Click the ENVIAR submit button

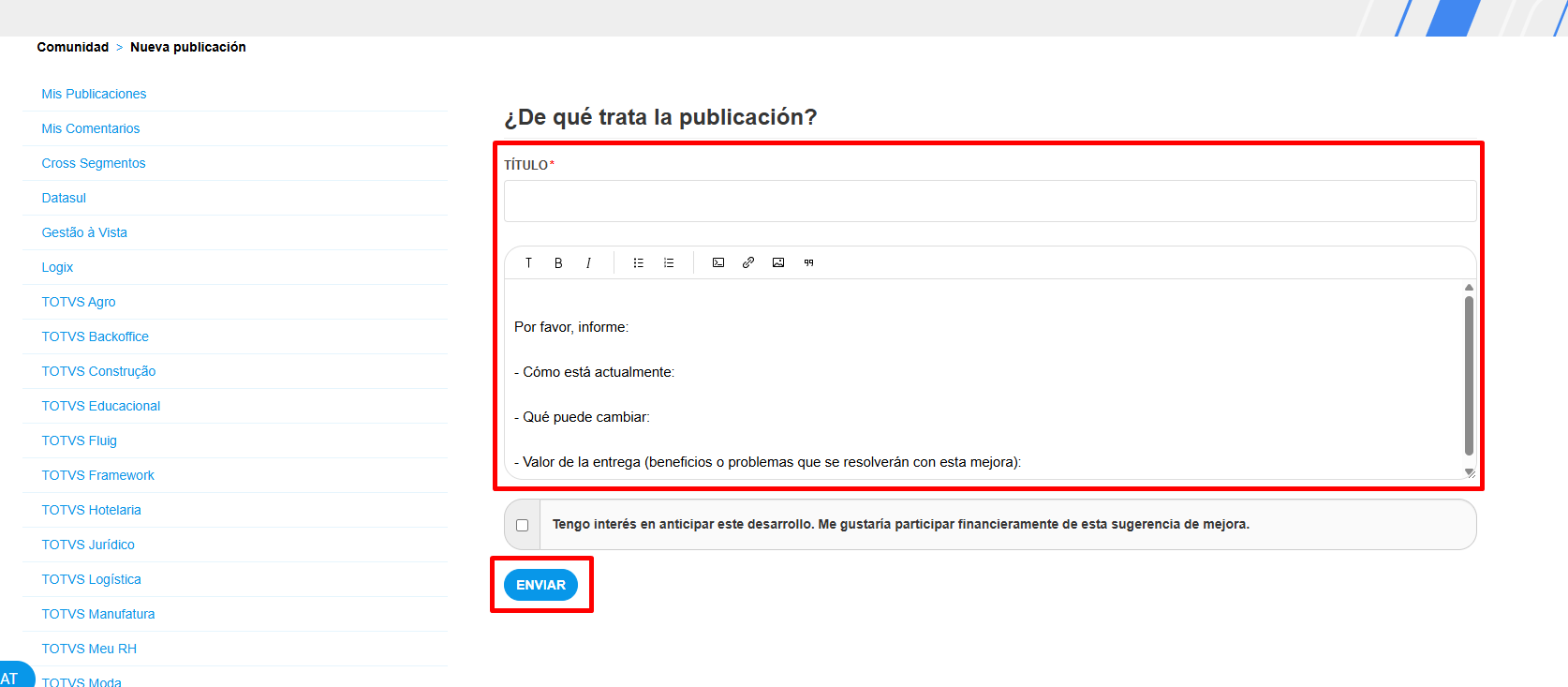click(x=540, y=585)
